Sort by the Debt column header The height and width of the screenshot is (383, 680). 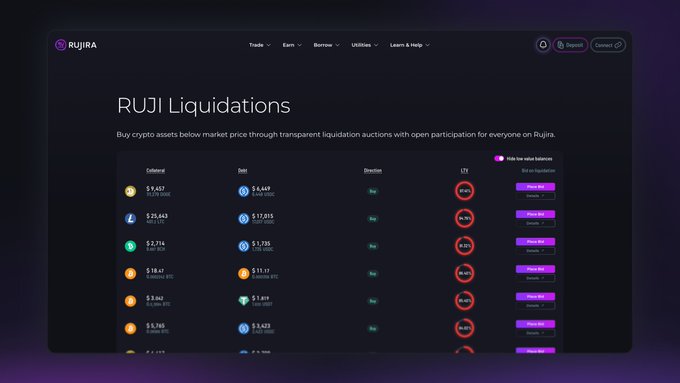(x=242, y=170)
